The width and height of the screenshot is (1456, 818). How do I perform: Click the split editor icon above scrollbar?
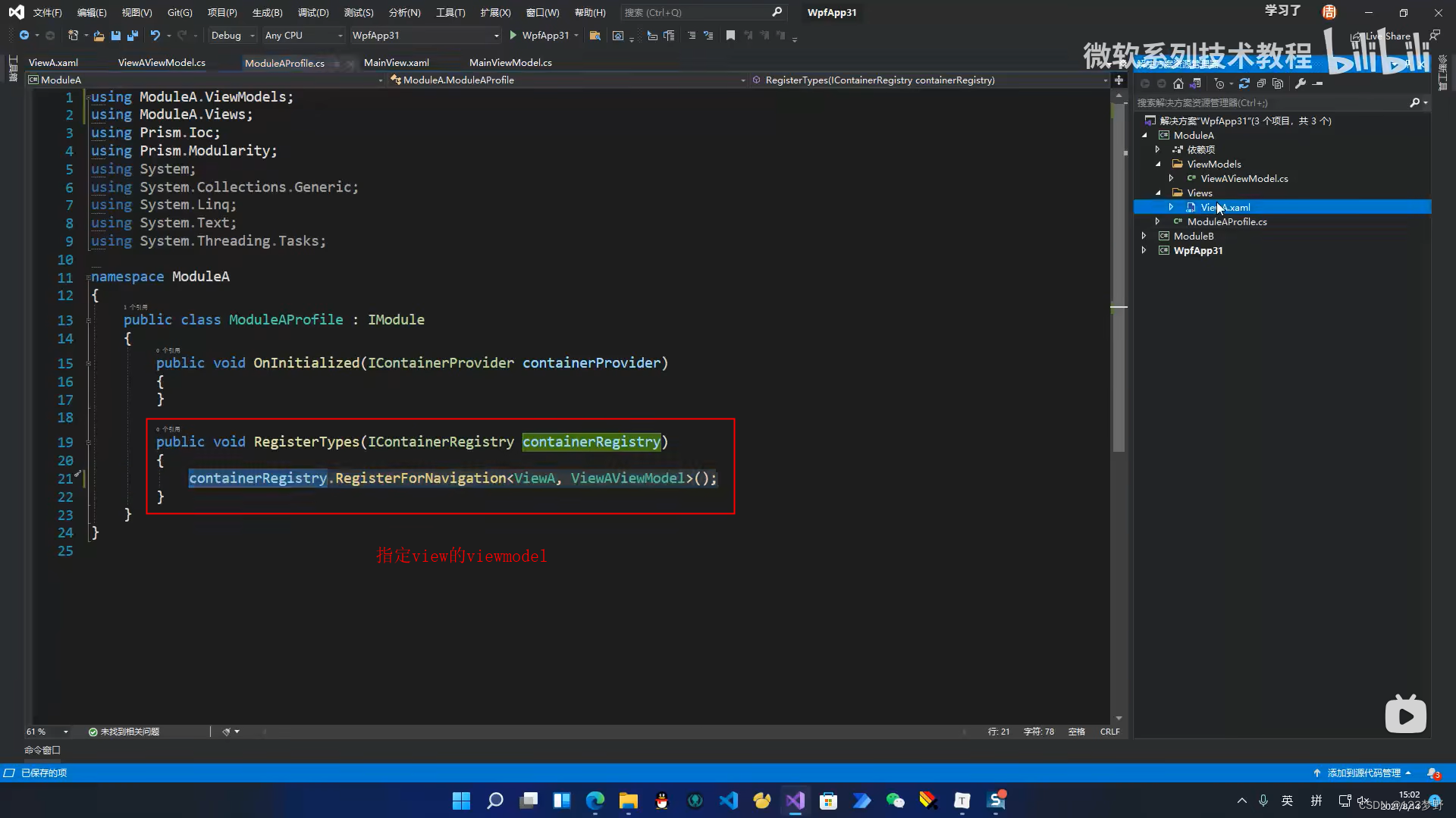point(1119,80)
